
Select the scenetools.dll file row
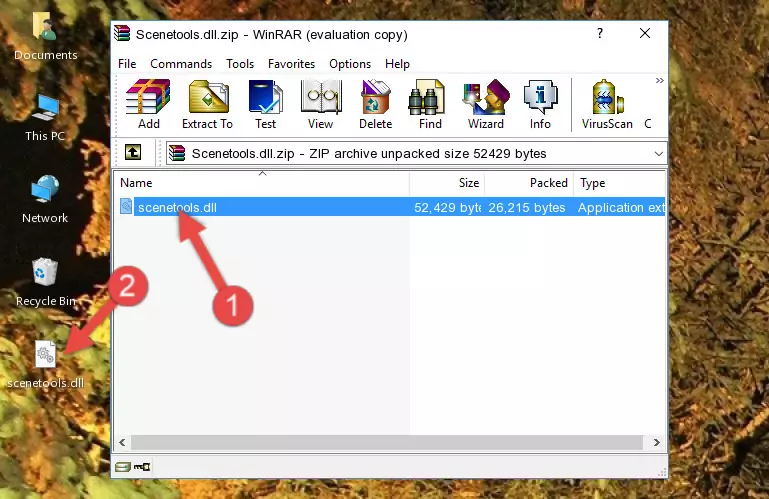[391, 207]
